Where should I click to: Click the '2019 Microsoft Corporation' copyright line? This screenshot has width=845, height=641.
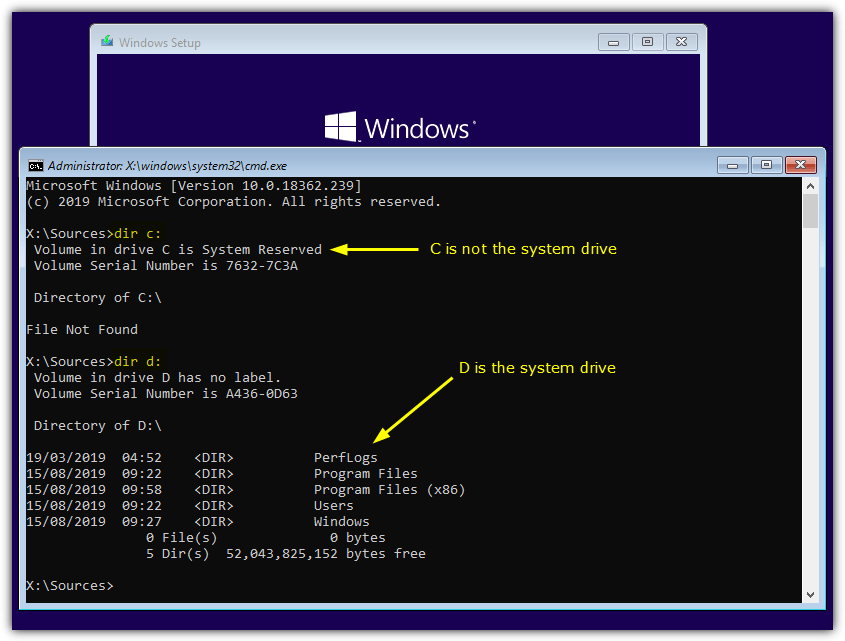pos(233,202)
